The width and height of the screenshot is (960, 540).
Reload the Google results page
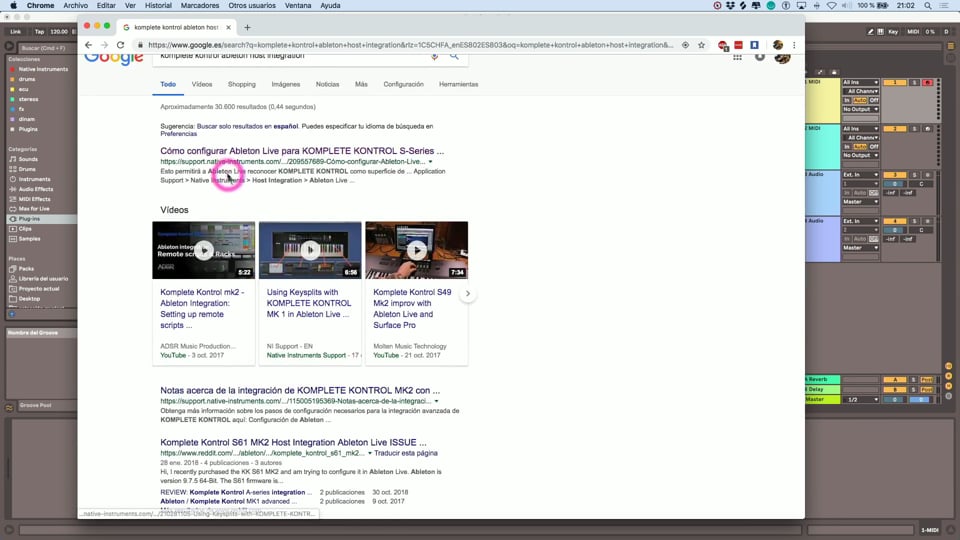click(121, 45)
